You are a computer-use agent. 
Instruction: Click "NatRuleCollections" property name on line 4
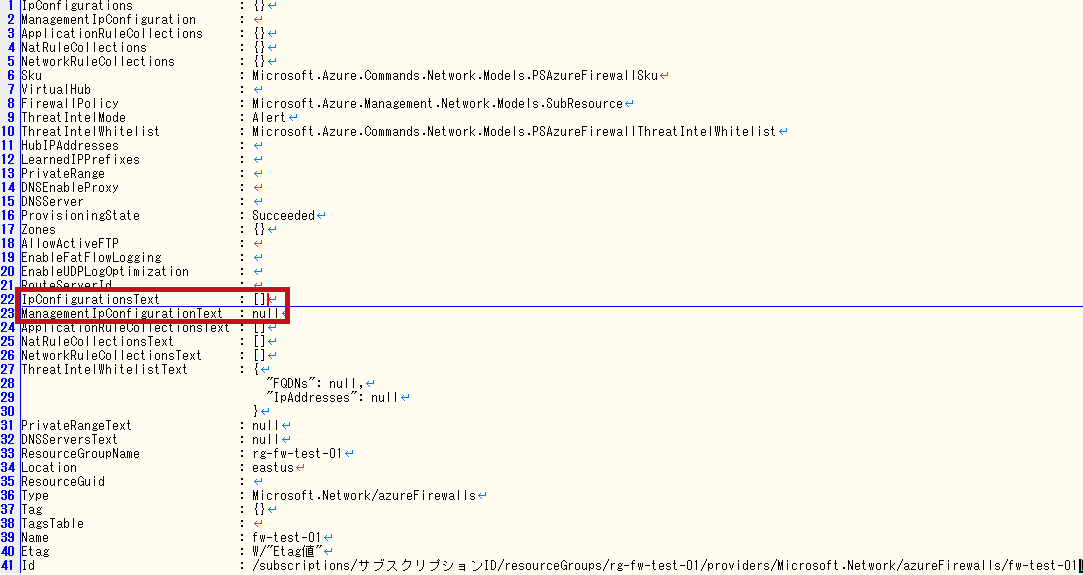click(x=84, y=48)
